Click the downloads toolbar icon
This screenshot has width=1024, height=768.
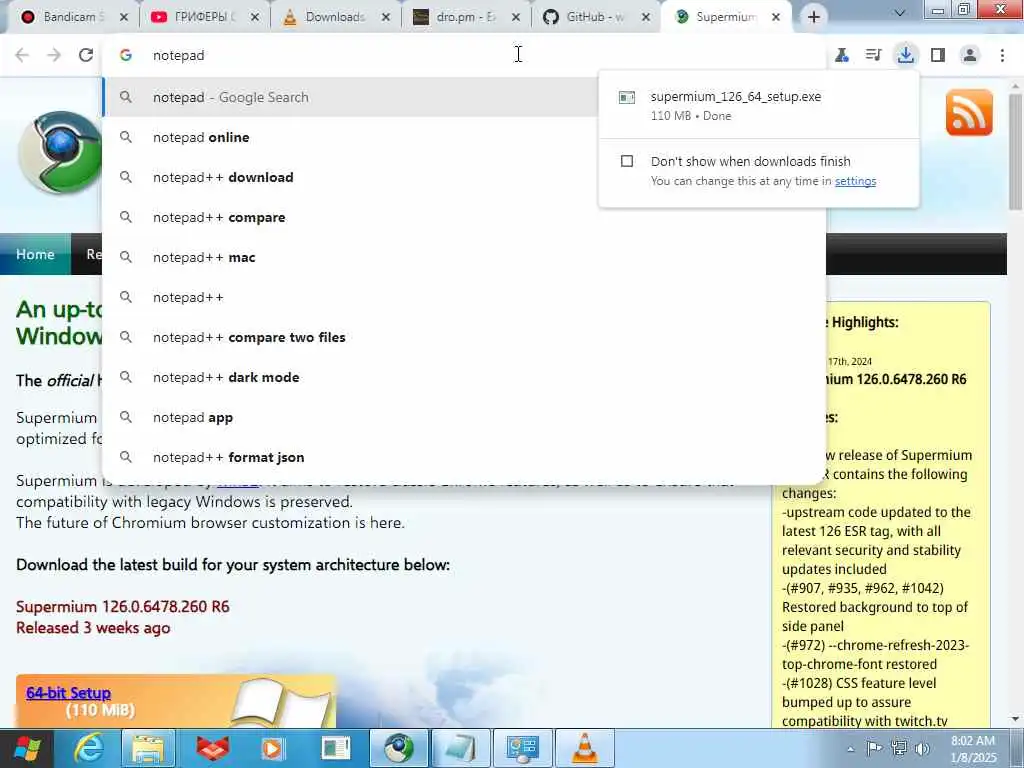click(905, 55)
